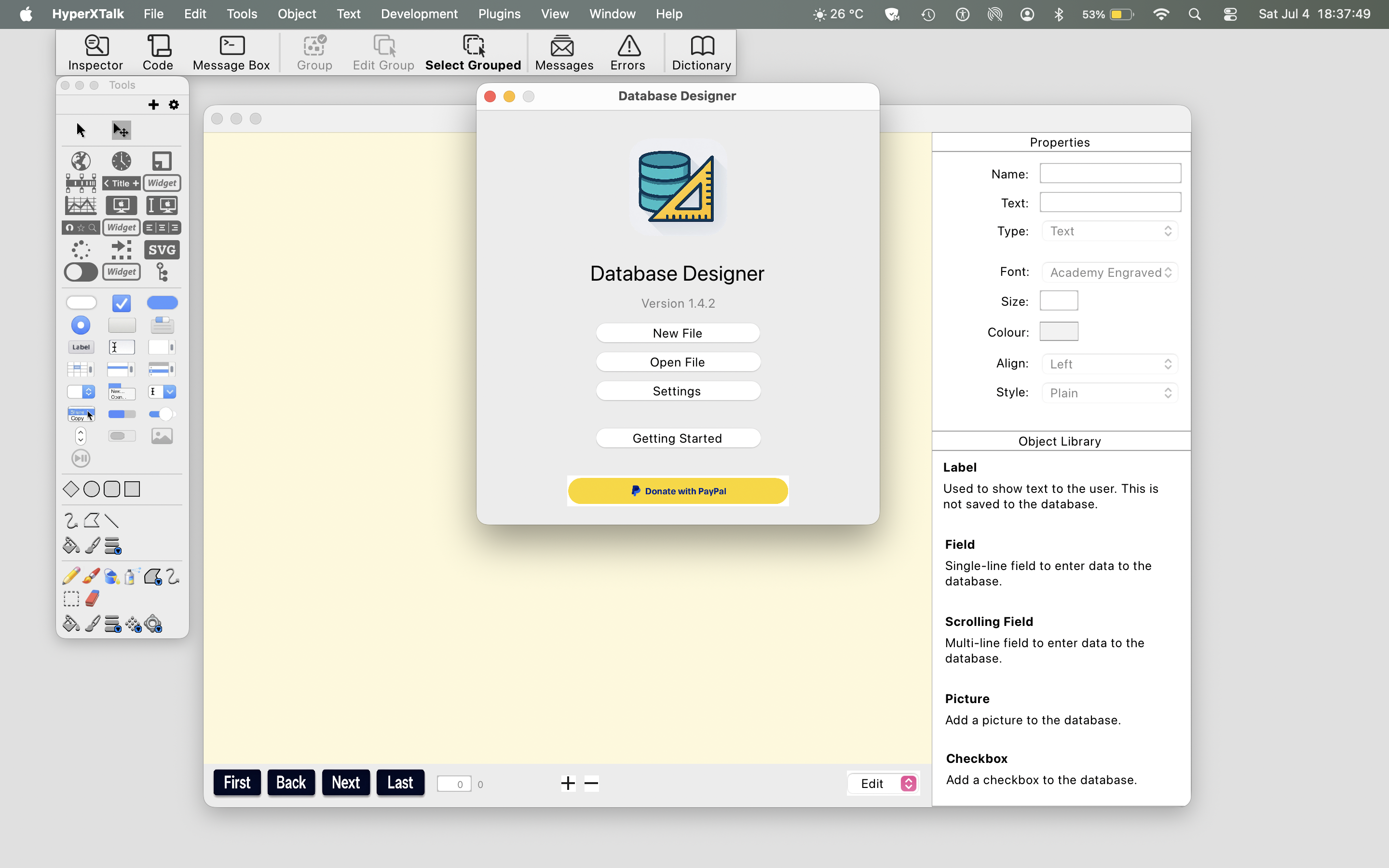Click the Open File button
Screen dimensions: 1389x868
(678, 362)
